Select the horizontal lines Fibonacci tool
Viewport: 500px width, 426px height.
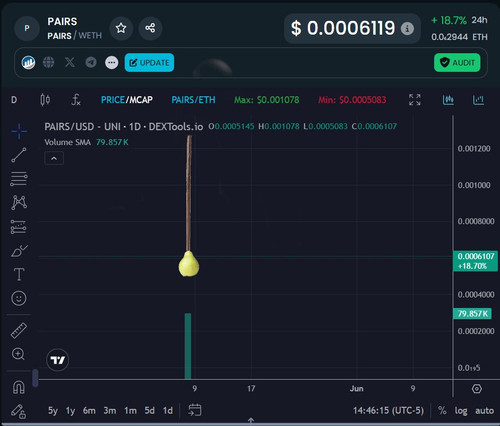click(19, 179)
